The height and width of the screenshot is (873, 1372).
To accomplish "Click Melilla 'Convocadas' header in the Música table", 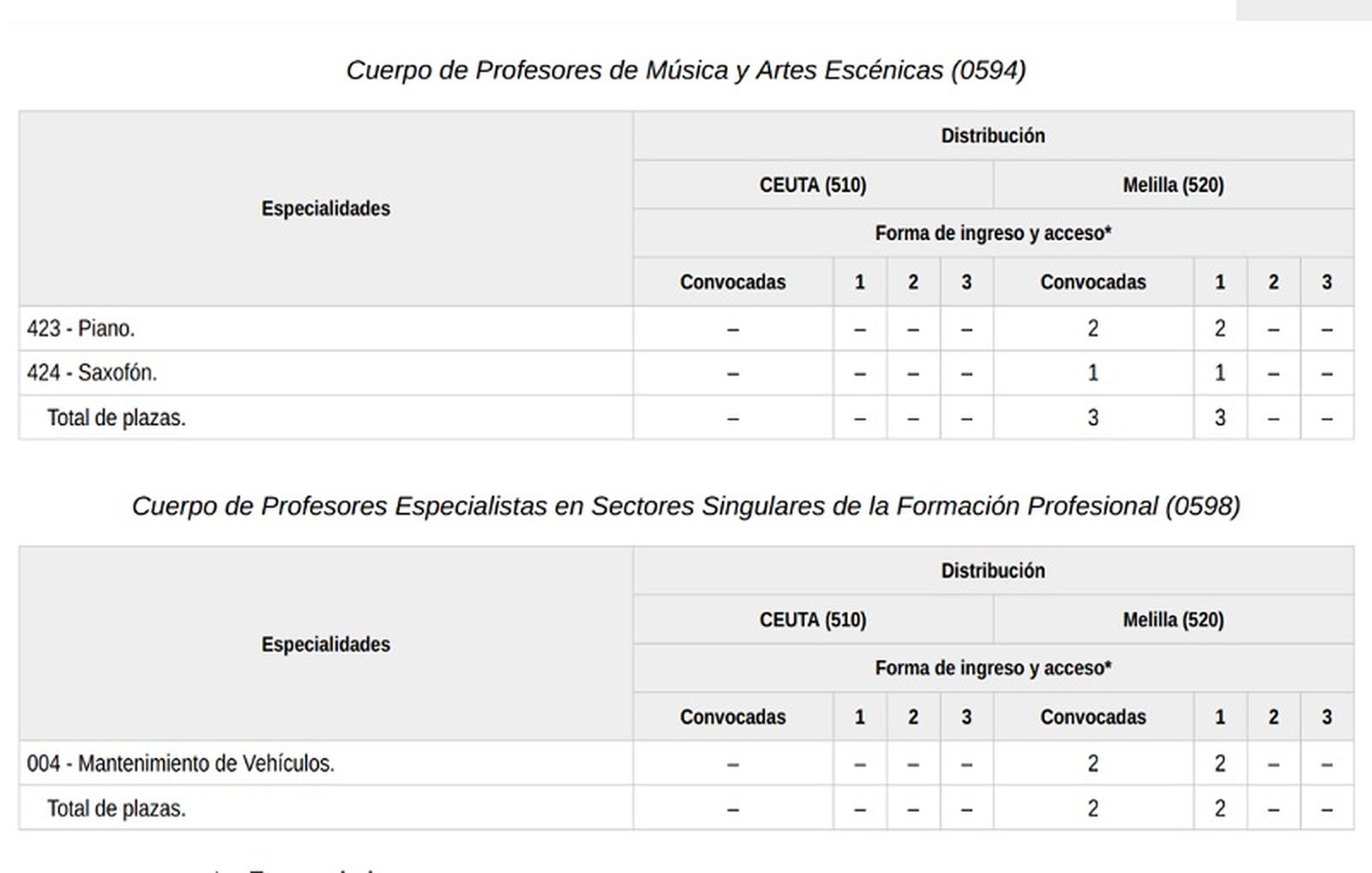I will [1092, 282].
